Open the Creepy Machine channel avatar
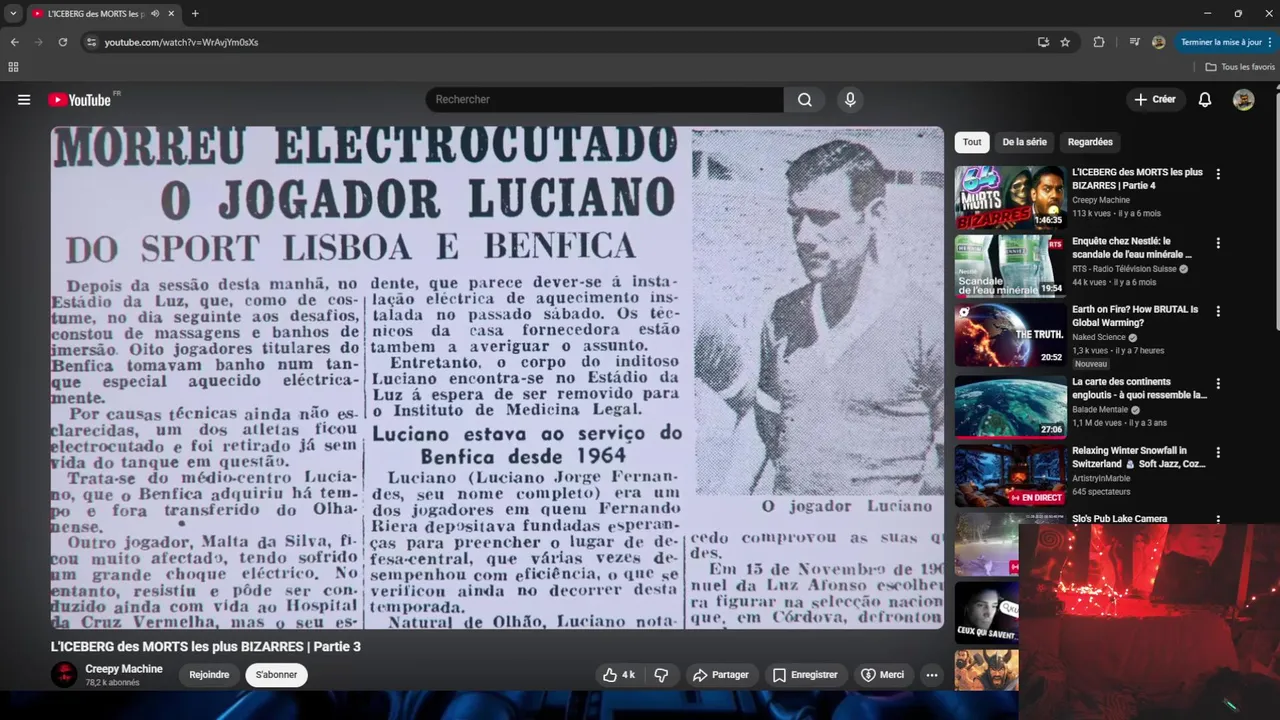The width and height of the screenshot is (1280, 720). pyautogui.click(x=64, y=675)
